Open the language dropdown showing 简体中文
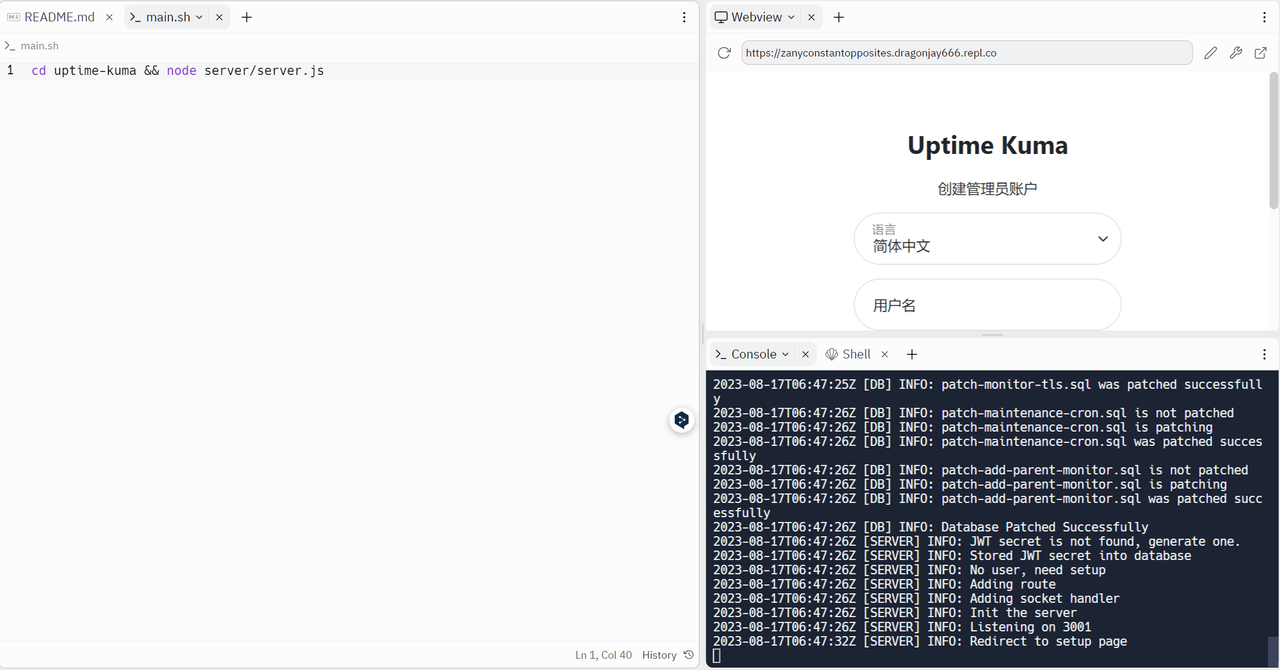 [987, 239]
